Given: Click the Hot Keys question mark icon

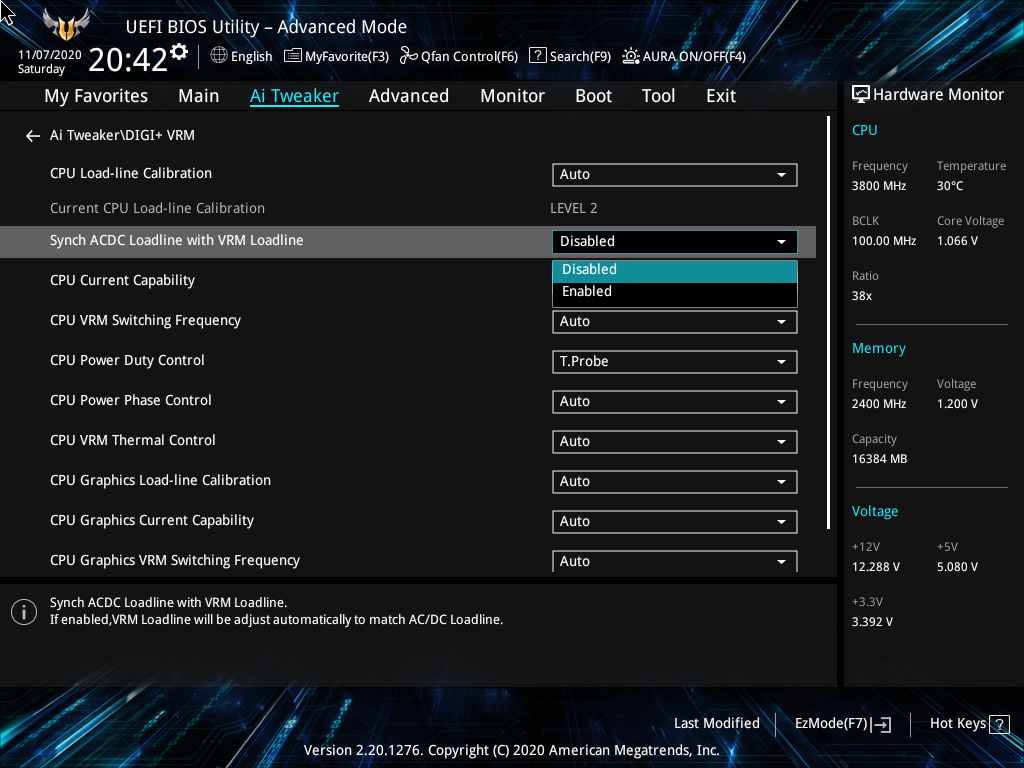Looking at the screenshot, I should click(x=999, y=724).
